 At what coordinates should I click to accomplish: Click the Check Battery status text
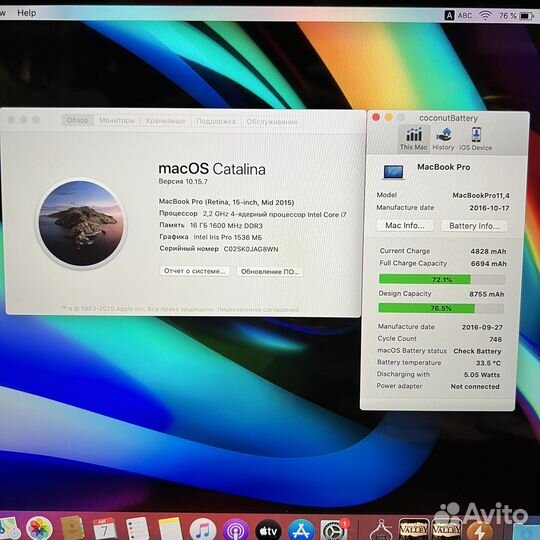pyautogui.click(x=477, y=351)
